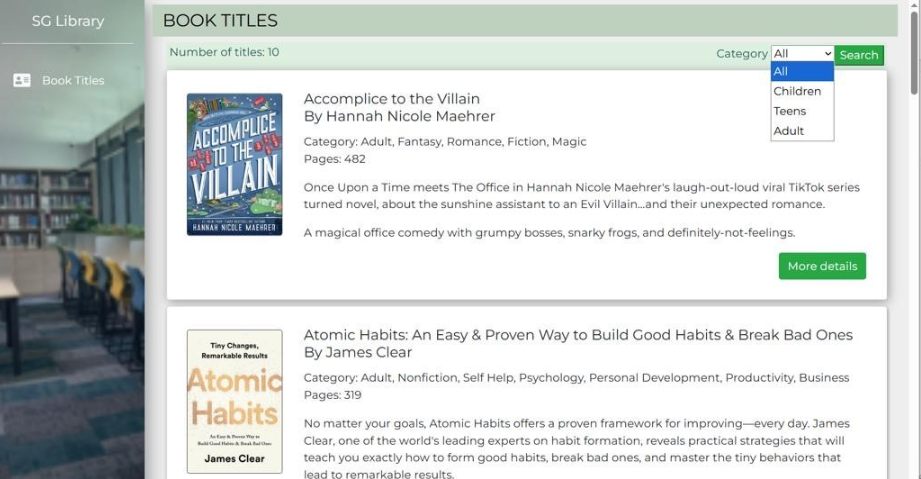This screenshot has height=479, width=921.
Task: Click the BOOK TITLES header bar
Action: (525, 21)
